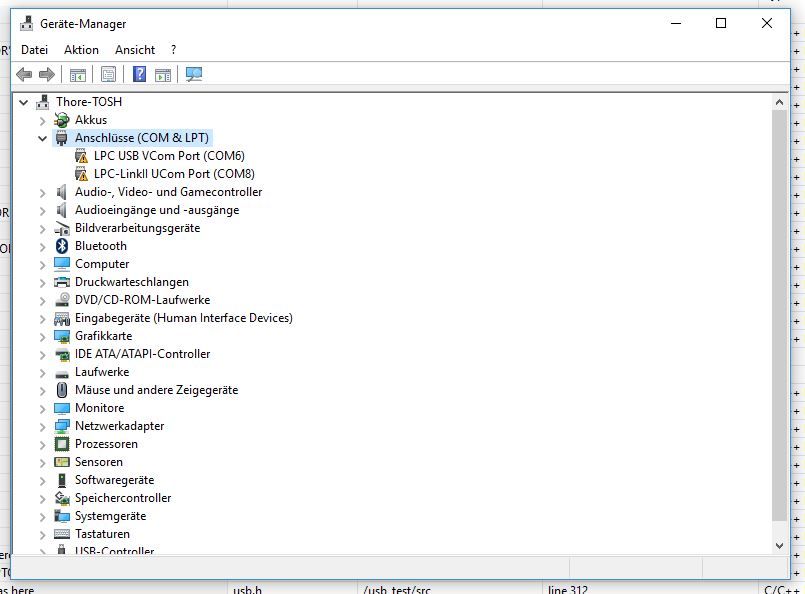Collapse the Thore-TOSH root node
Image resolution: width=805 pixels, height=594 pixels.
coord(24,102)
